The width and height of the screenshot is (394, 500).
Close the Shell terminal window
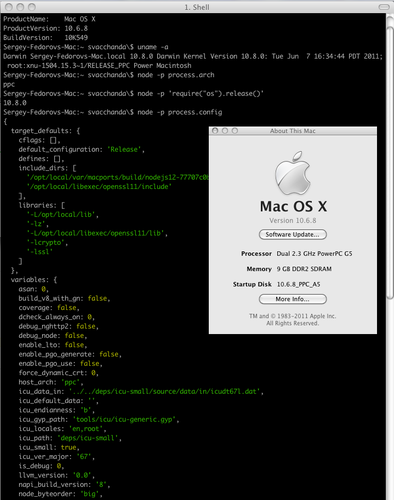[x=9, y=7]
